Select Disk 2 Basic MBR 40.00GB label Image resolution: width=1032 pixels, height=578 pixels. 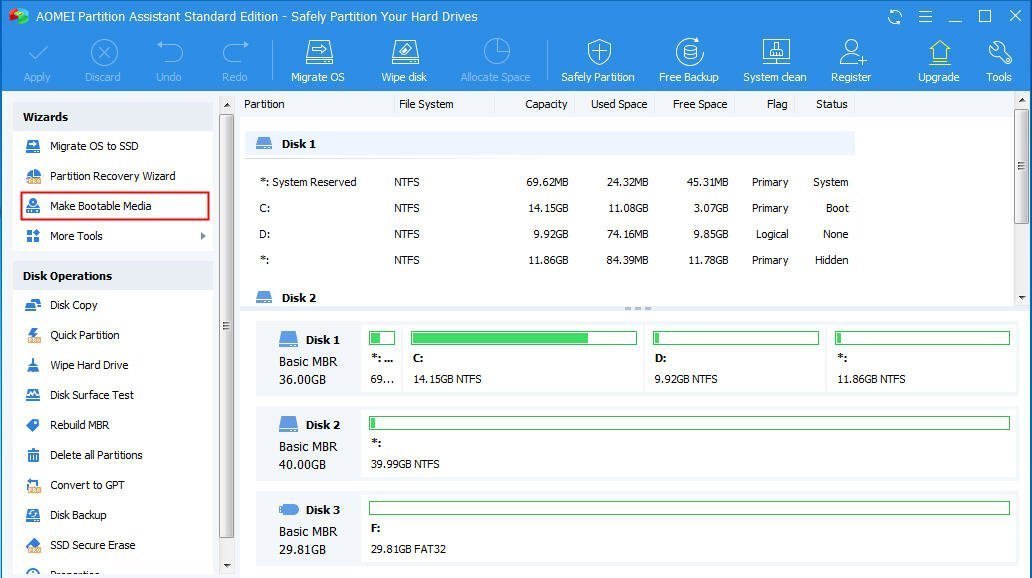(x=309, y=444)
